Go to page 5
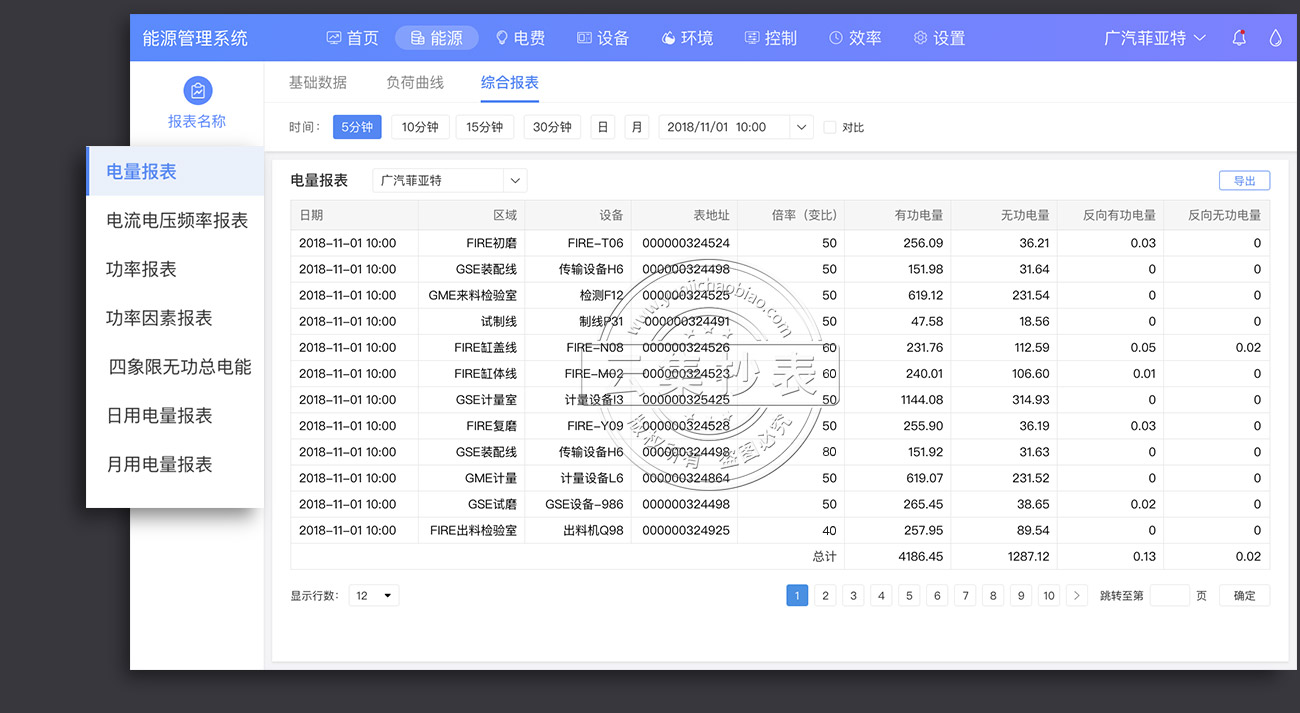The image size is (1300, 713). tap(909, 595)
